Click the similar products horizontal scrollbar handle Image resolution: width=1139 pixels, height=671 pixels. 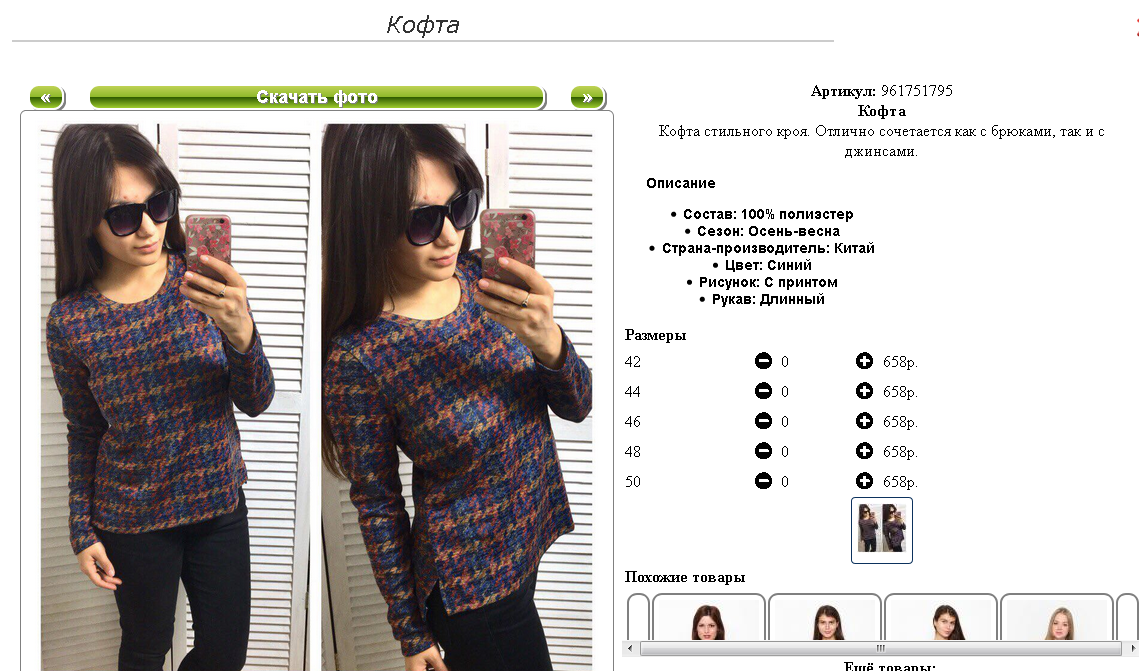(x=880, y=648)
